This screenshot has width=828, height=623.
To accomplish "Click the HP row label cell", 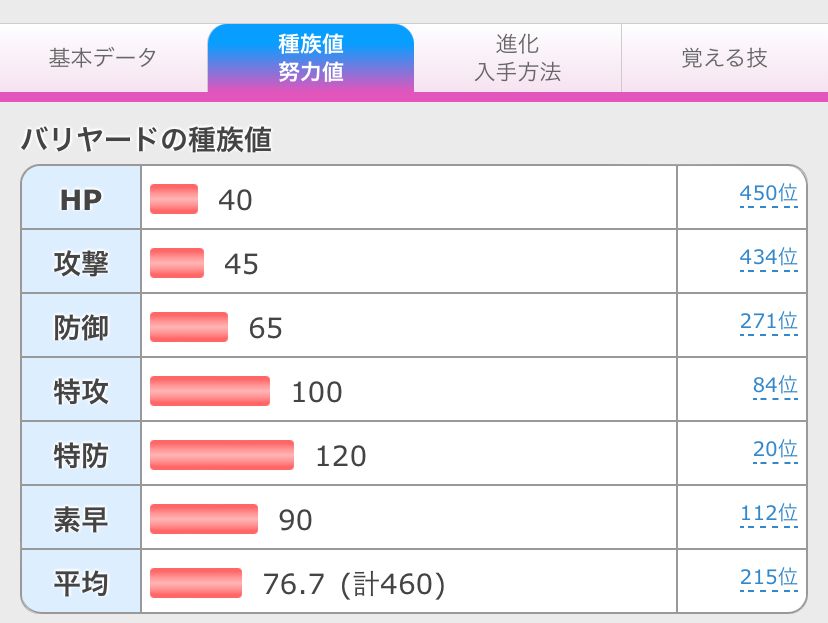I will click(x=81, y=199).
